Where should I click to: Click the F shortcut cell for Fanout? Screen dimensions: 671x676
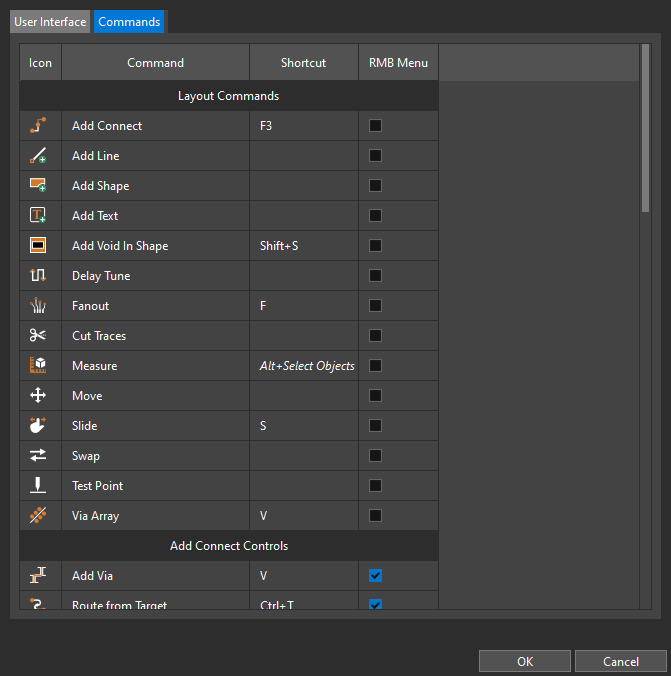coord(304,306)
